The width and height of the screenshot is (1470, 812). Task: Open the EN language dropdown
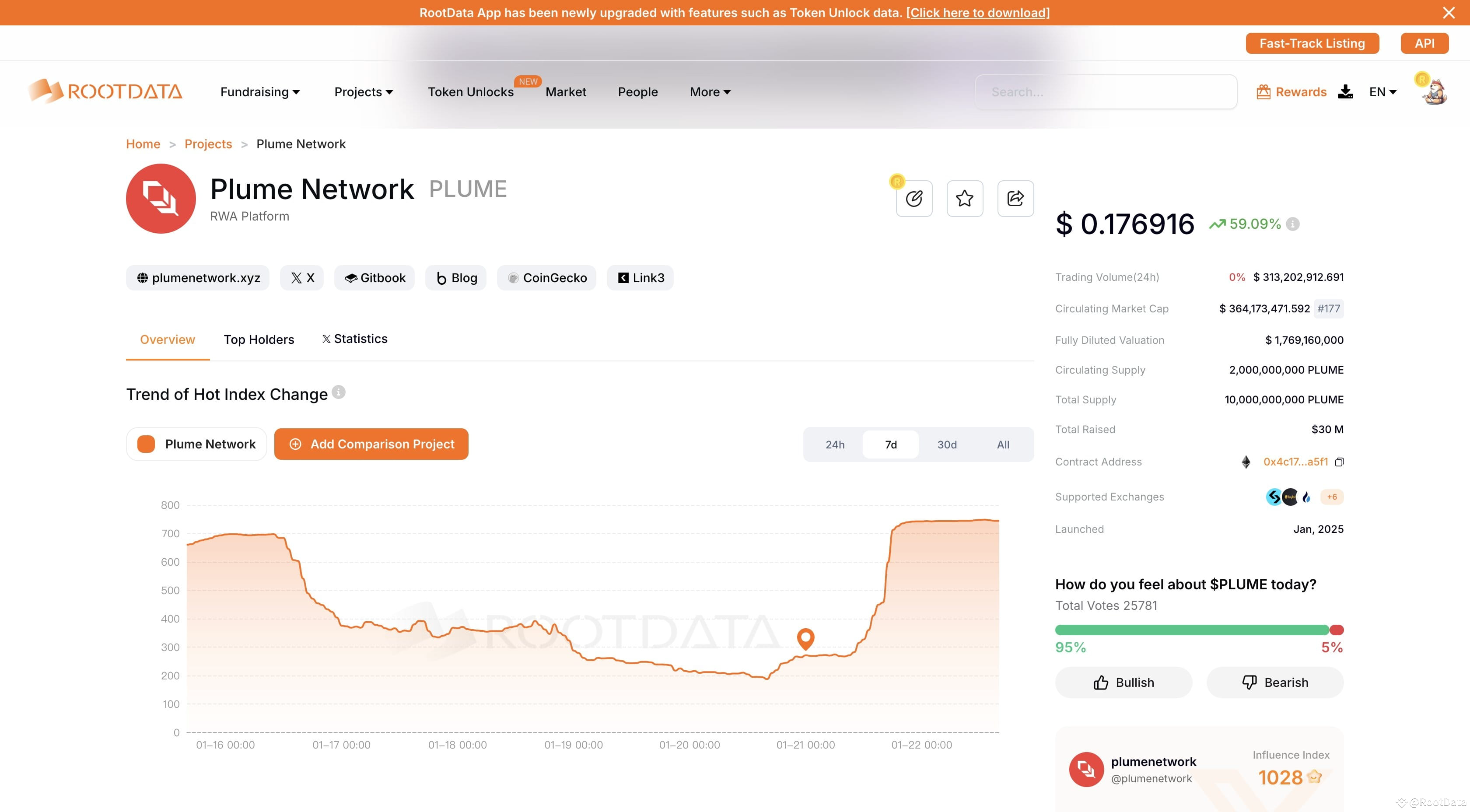pos(1382,91)
